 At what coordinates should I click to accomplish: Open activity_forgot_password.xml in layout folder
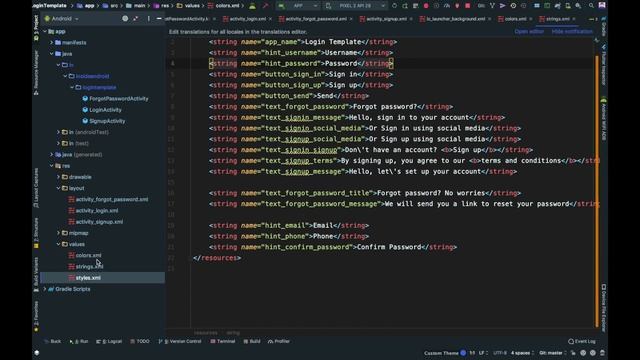108,200
